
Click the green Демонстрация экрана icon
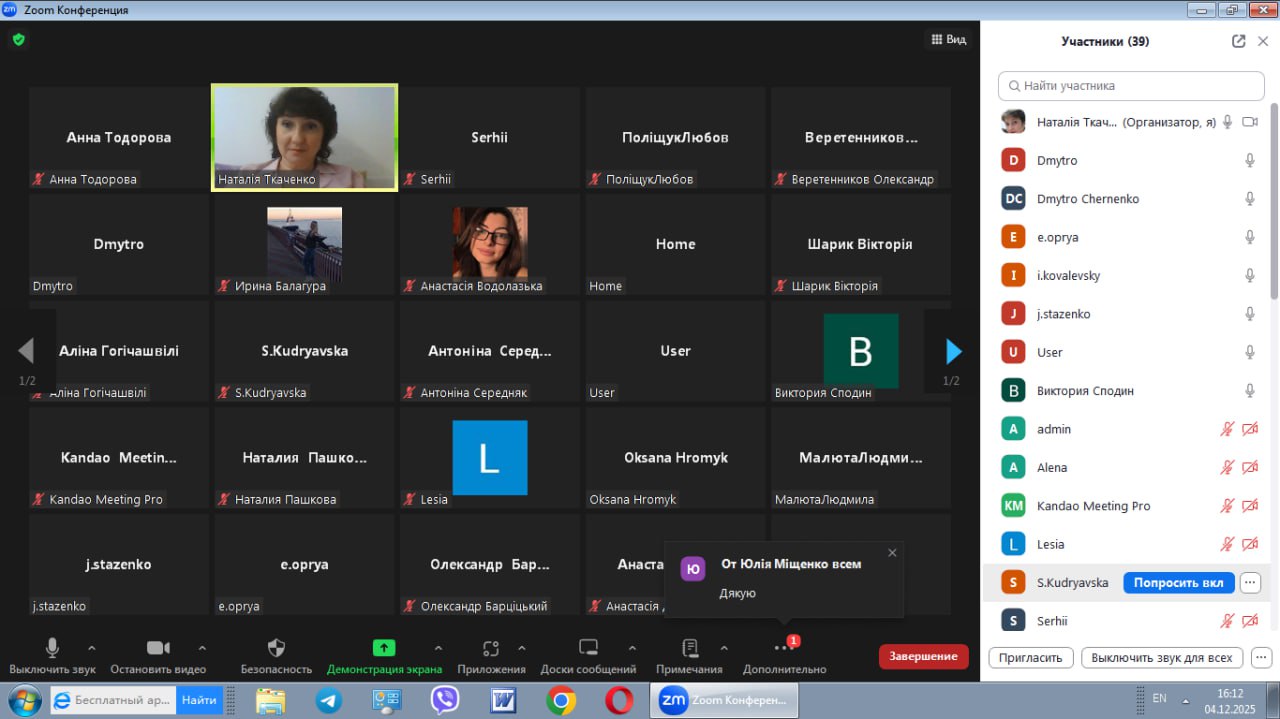384,648
